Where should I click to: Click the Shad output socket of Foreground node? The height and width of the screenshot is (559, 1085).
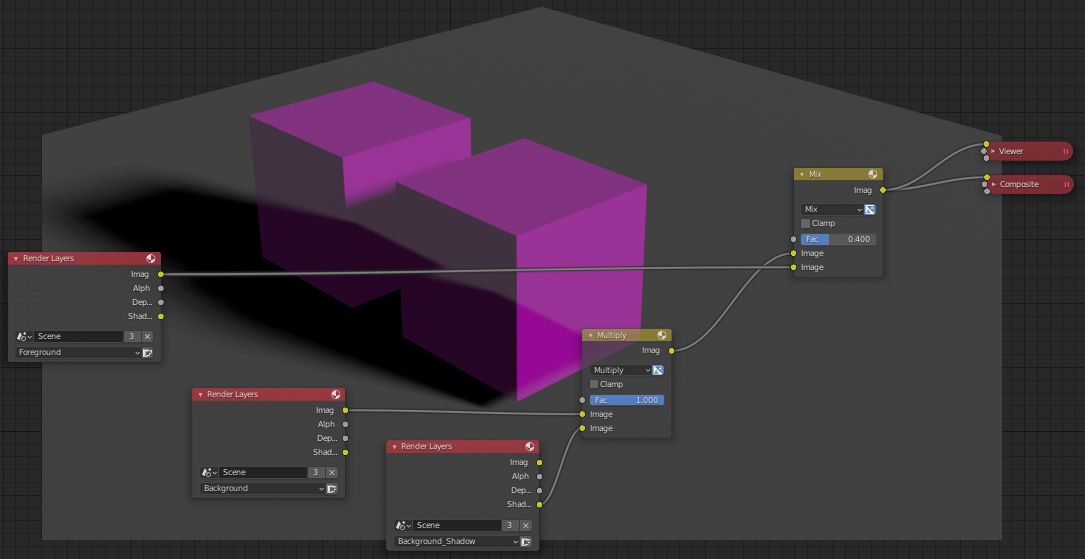(x=161, y=316)
